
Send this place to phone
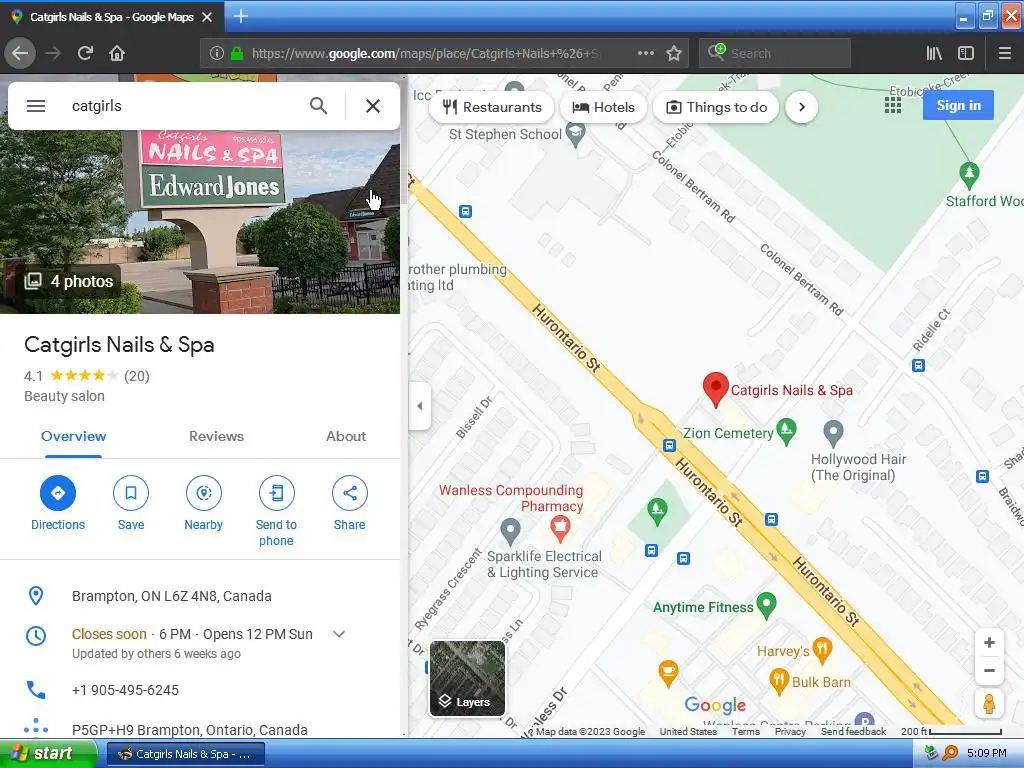pyautogui.click(x=276, y=511)
